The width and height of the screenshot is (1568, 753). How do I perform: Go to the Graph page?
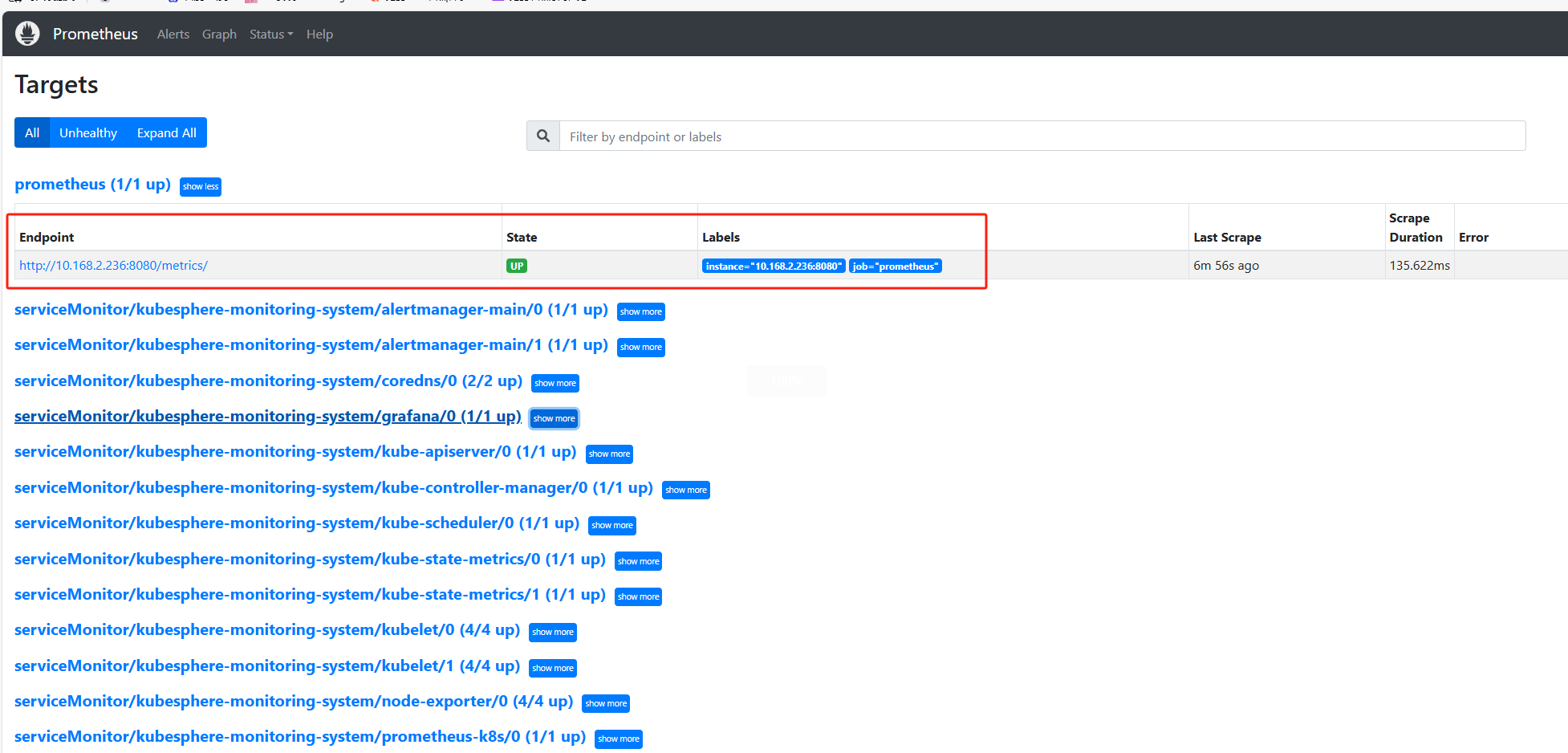(x=219, y=34)
